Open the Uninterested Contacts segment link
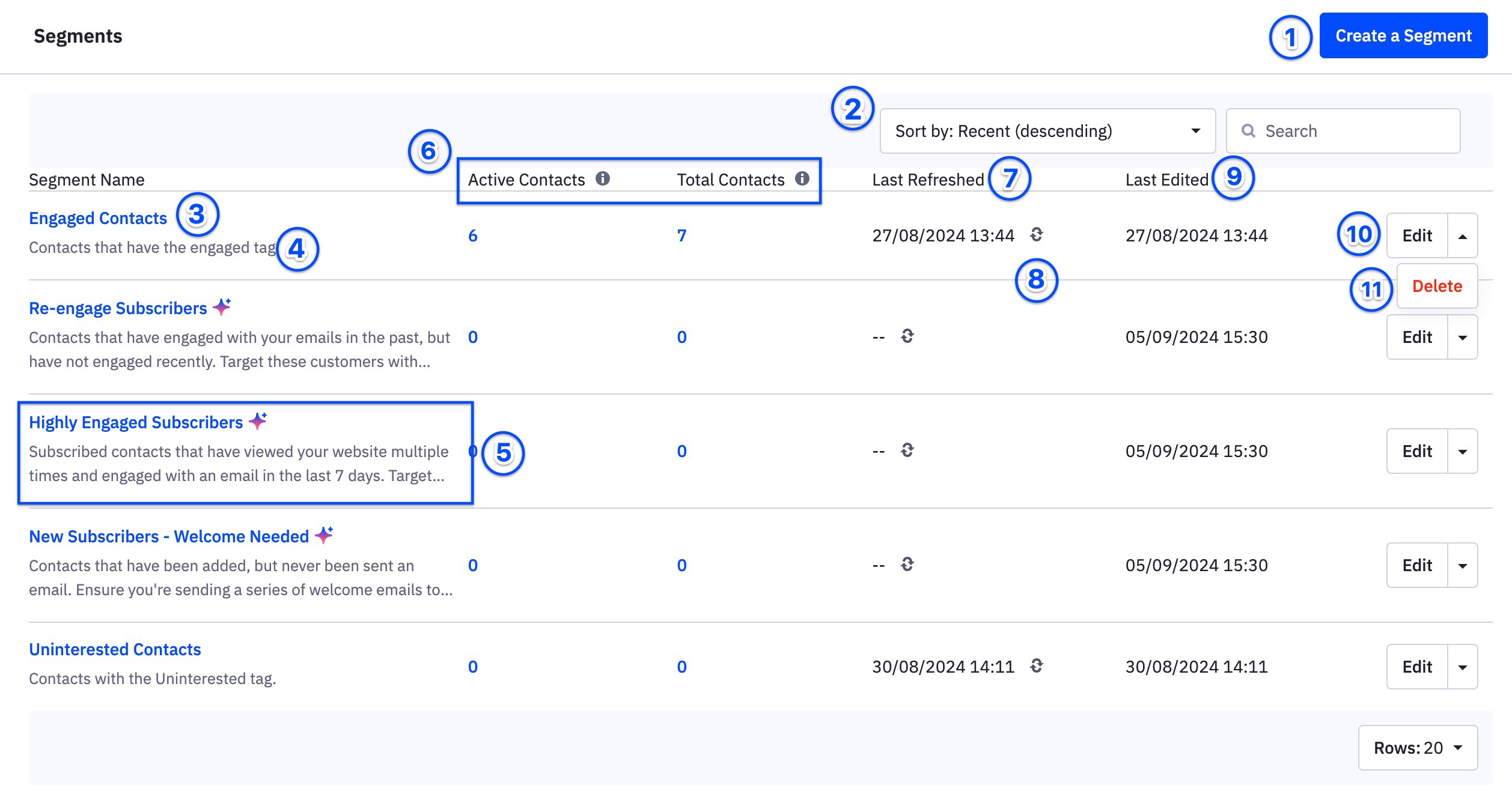This screenshot has width=1512, height=812. coord(115,649)
